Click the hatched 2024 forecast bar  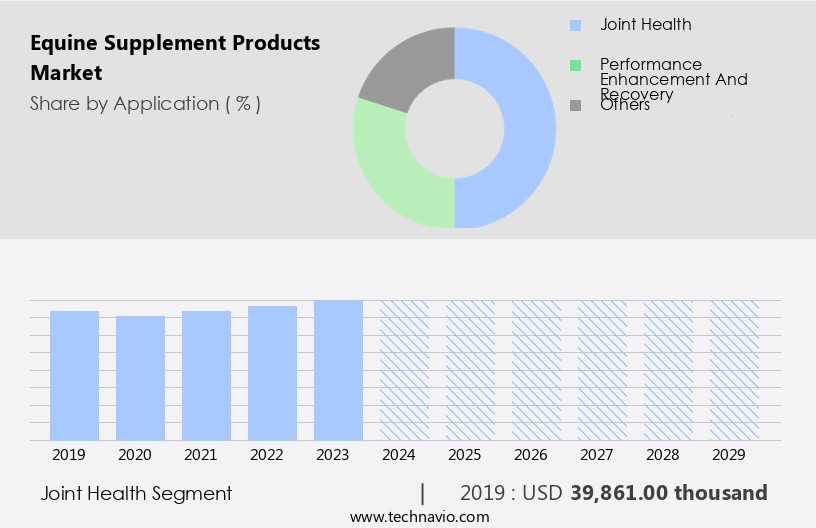tap(404, 370)
